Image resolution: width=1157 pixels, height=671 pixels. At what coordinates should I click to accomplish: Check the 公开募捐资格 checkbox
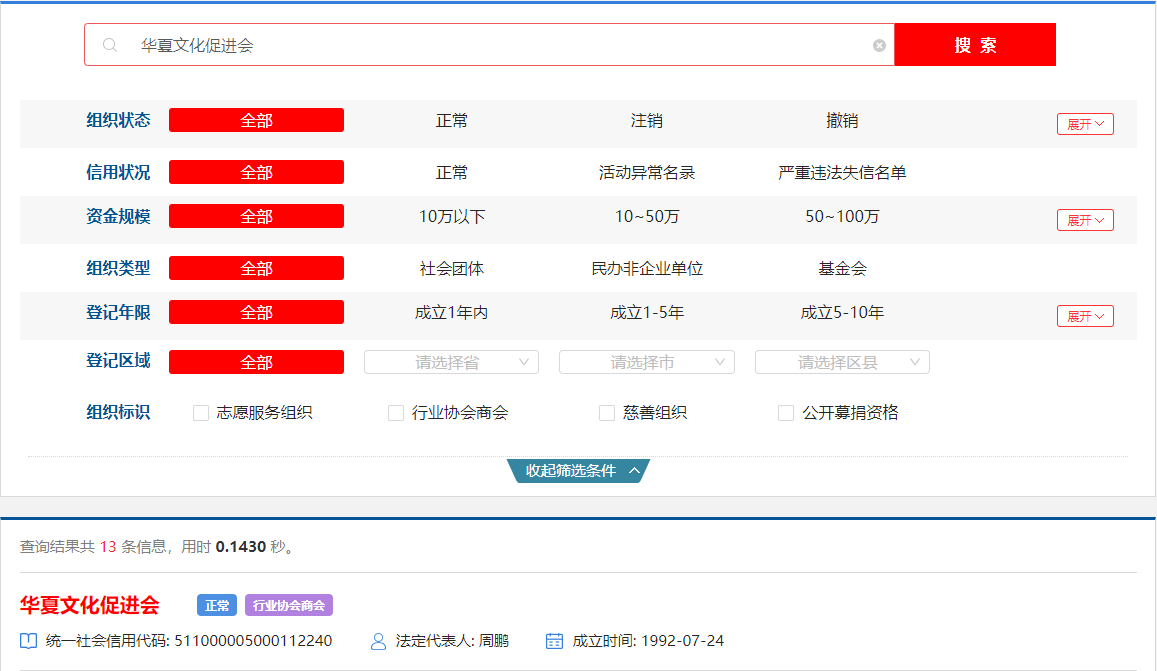(786, 413)
